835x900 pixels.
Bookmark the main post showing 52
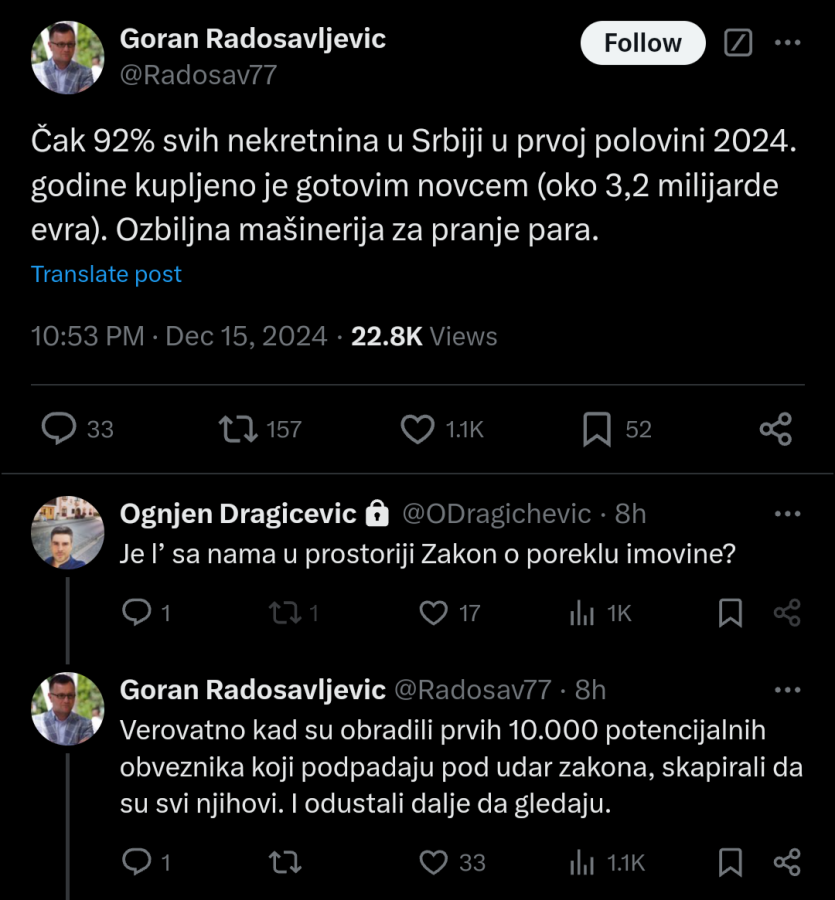click(597, 429)
